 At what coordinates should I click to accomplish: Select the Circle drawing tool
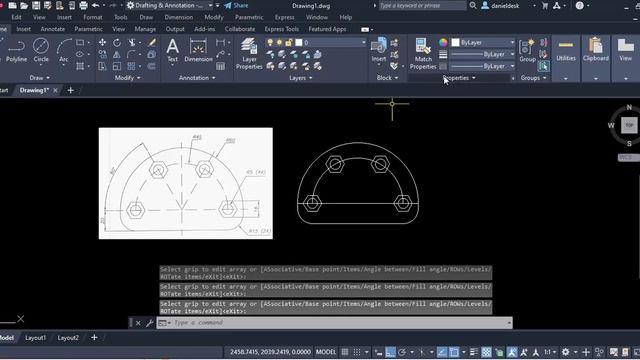tap(41, 50)
